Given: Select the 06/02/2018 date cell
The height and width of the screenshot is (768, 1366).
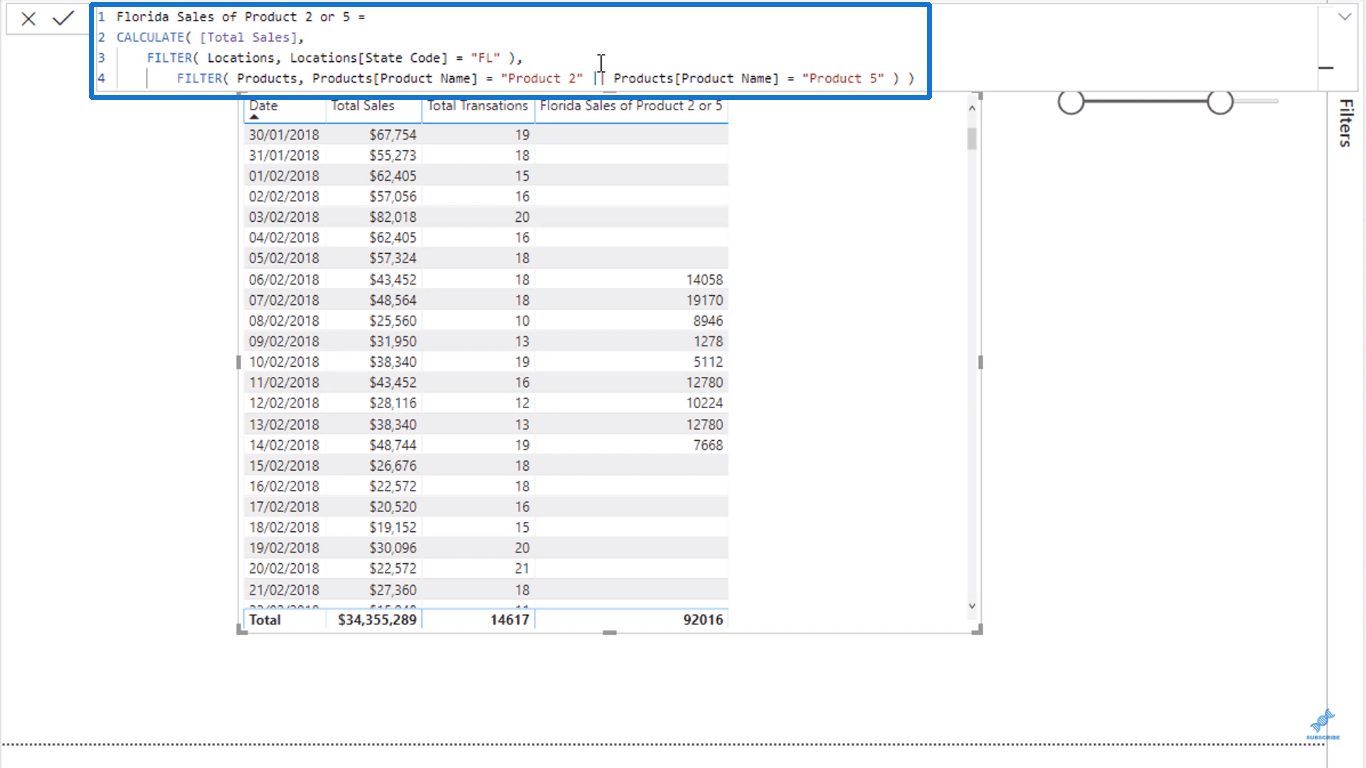Looking at the screenshot, I should 284,280.
